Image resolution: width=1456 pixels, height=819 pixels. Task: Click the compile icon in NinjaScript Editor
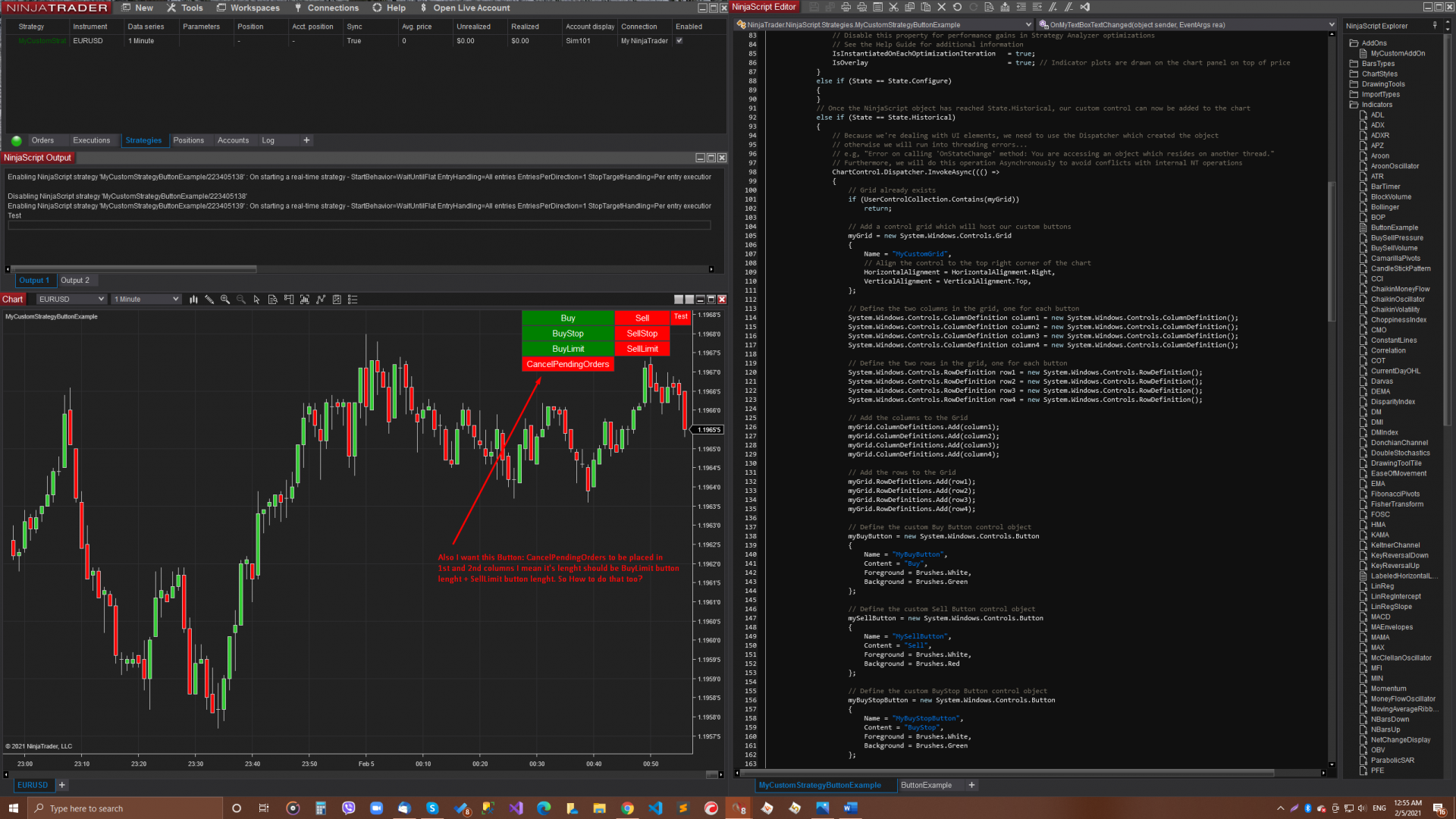(x=1005, y=7)
